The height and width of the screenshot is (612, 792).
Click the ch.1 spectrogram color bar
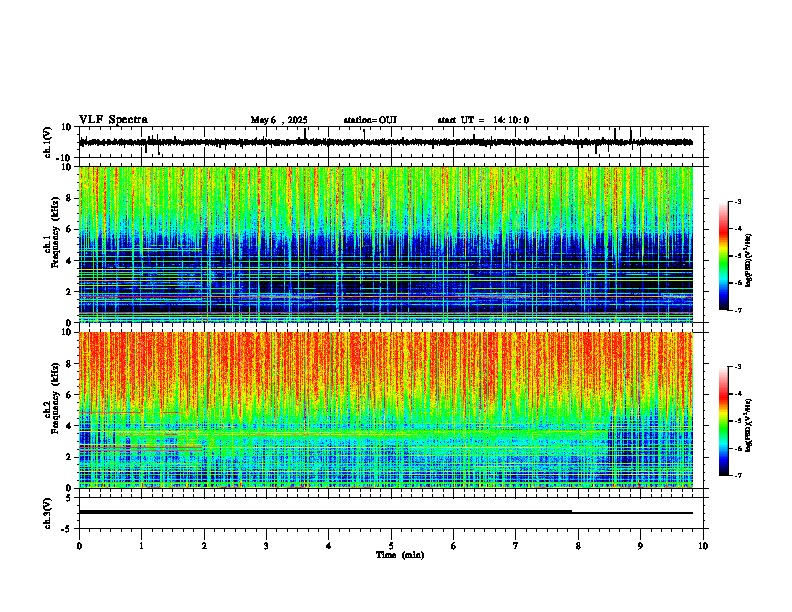(x=724, y=256)
